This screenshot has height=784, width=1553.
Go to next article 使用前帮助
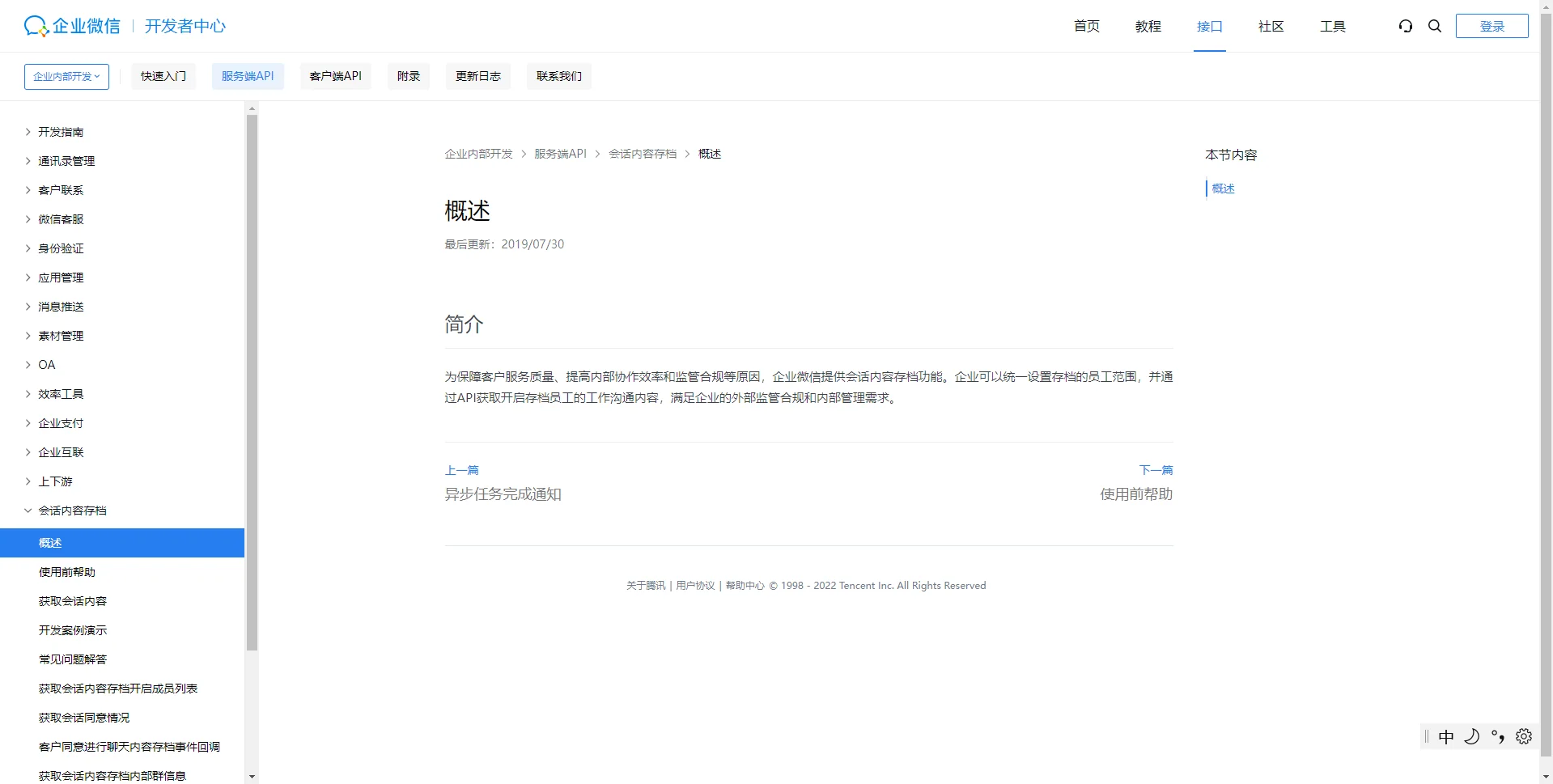1135,494
